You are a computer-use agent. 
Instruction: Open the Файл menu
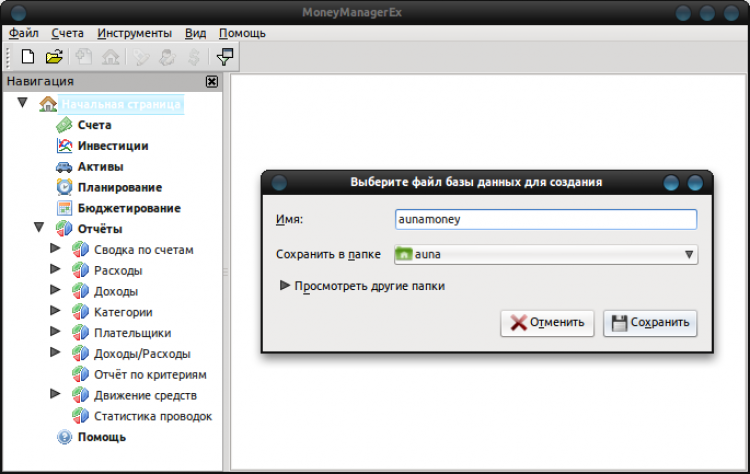point(24,33)
